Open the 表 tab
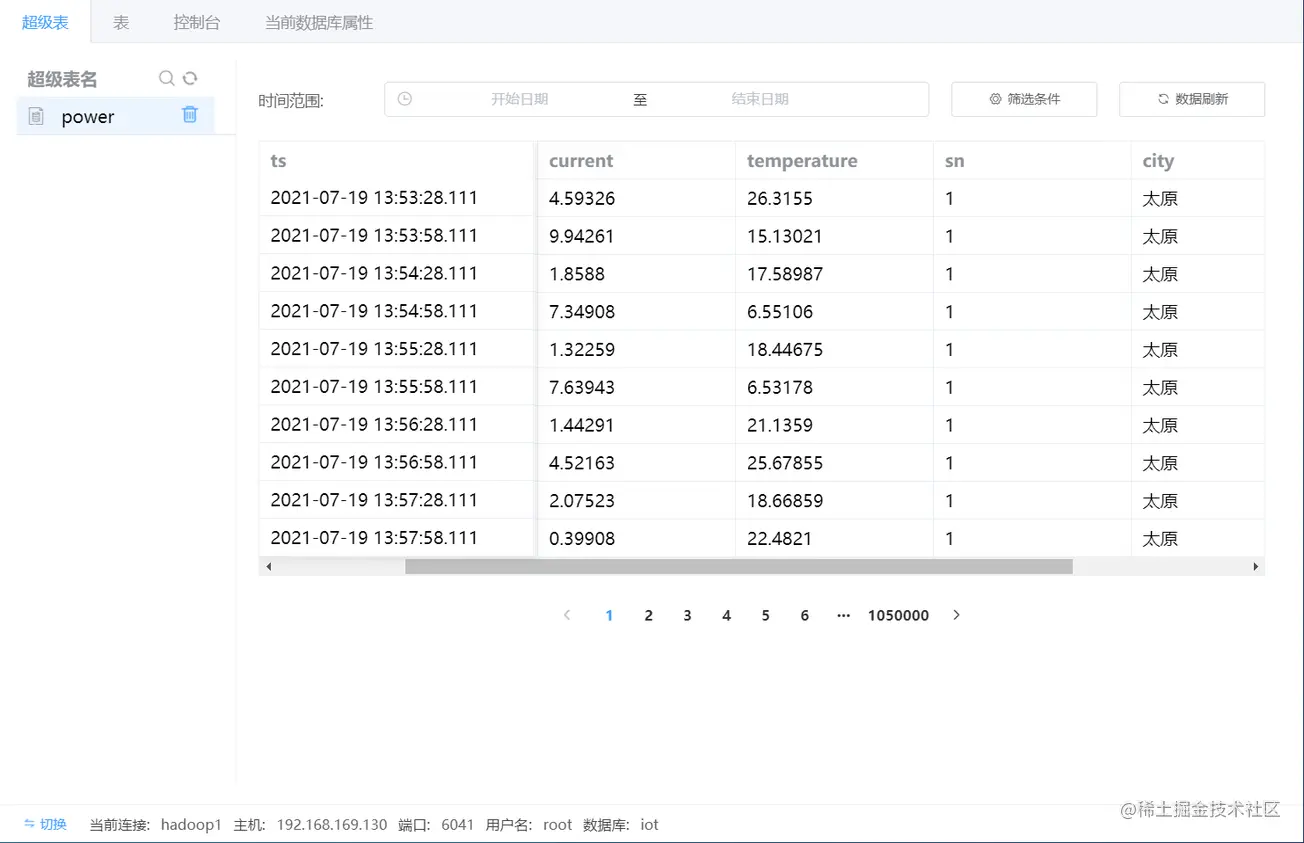The width and height of the screenshot is (1304, 843). [x=121, y=22]
